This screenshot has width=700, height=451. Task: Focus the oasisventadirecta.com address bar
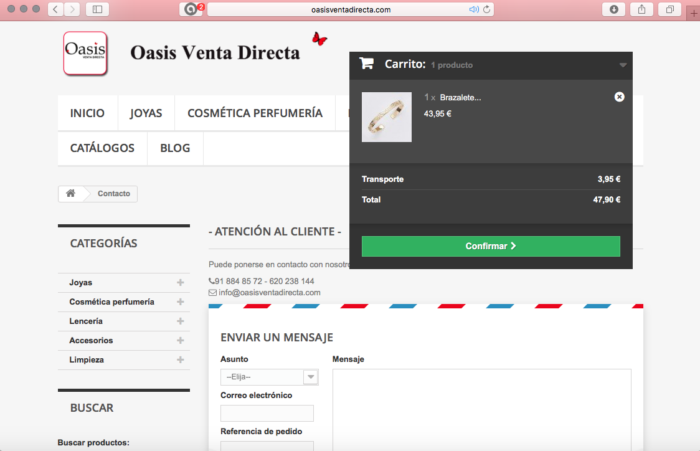(350, 9)
